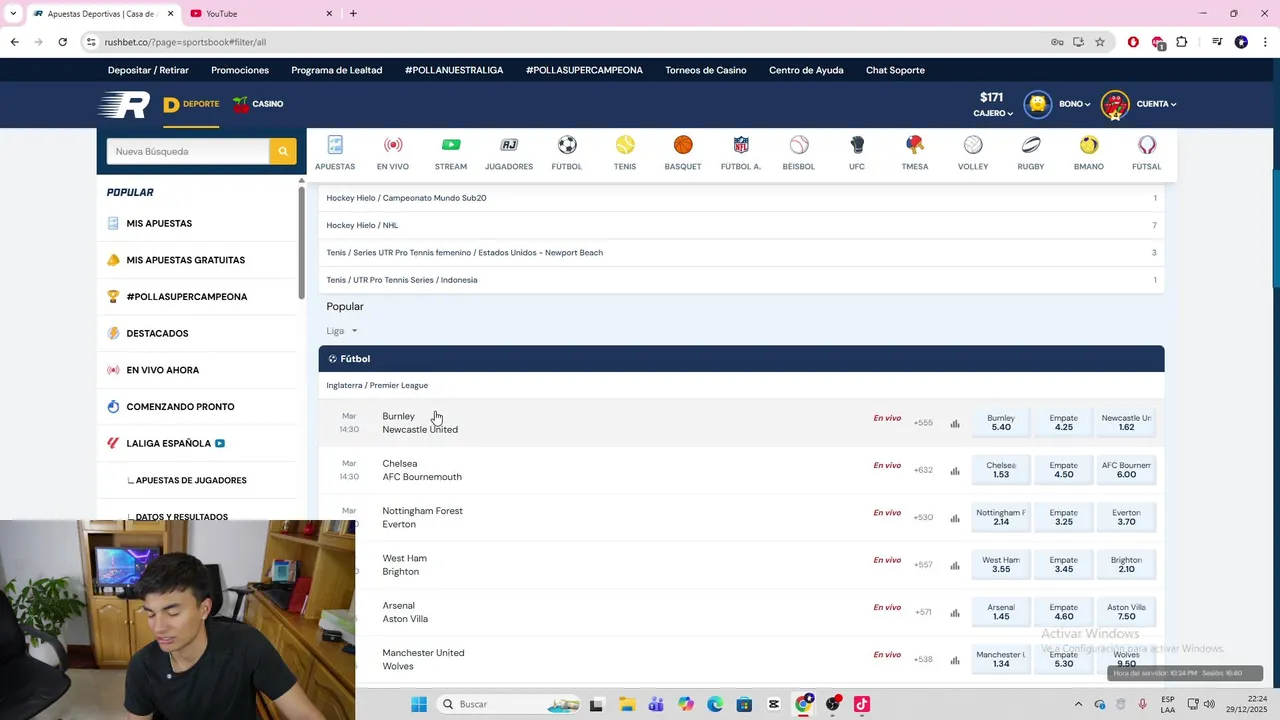The image size is (1280, 720).
Task: Open TikTok from the Windows taskbar
Action: coord(861,704)
